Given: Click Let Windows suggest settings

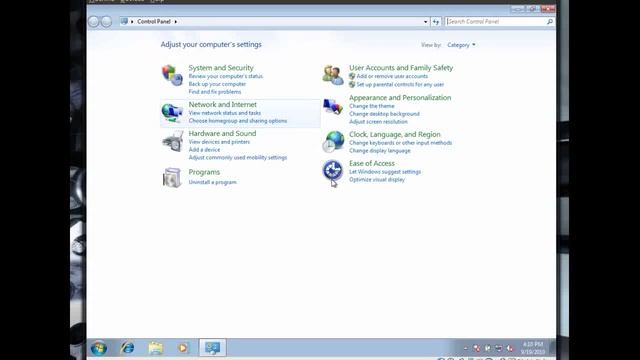Looking at the screenshot, I should pyautogui.click(x=385, y=172).
